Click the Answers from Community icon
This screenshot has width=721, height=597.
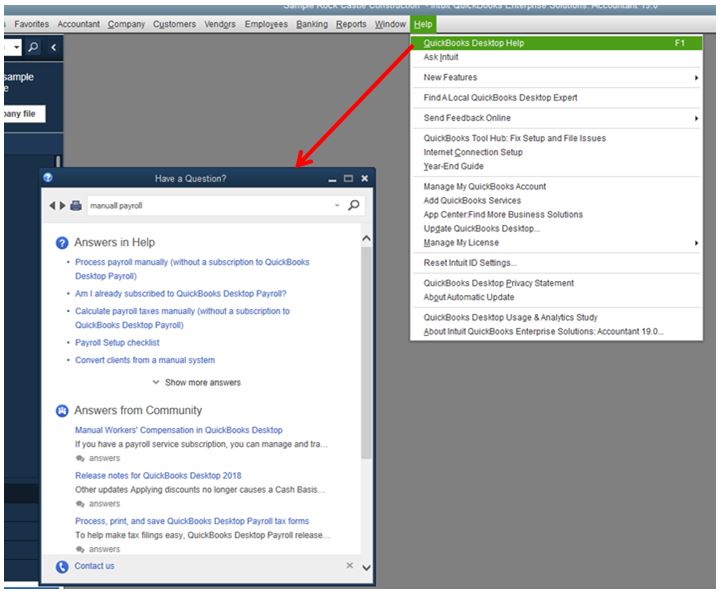click(62, 410)
